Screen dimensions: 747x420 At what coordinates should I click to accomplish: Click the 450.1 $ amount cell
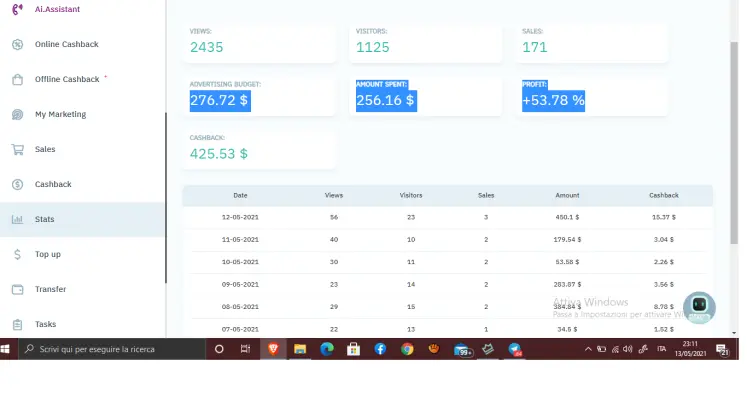click(x=567, y=217)
